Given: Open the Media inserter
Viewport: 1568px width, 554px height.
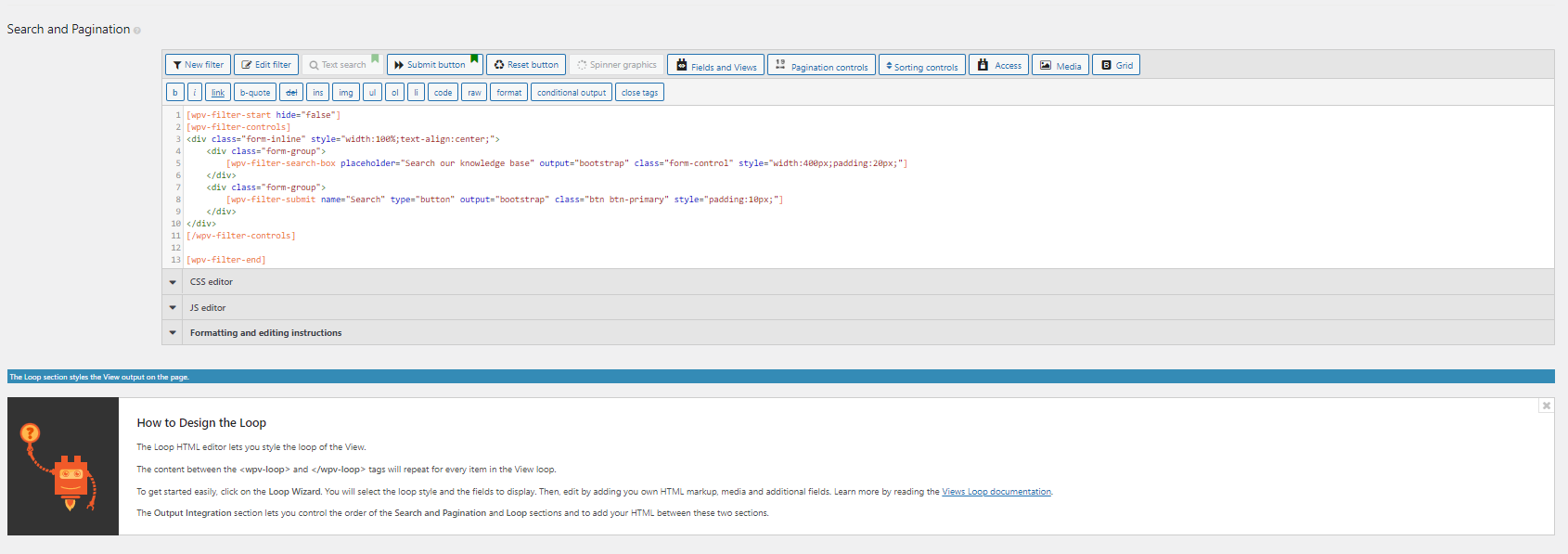Looking at the screenshot, I should point(1060,65).
